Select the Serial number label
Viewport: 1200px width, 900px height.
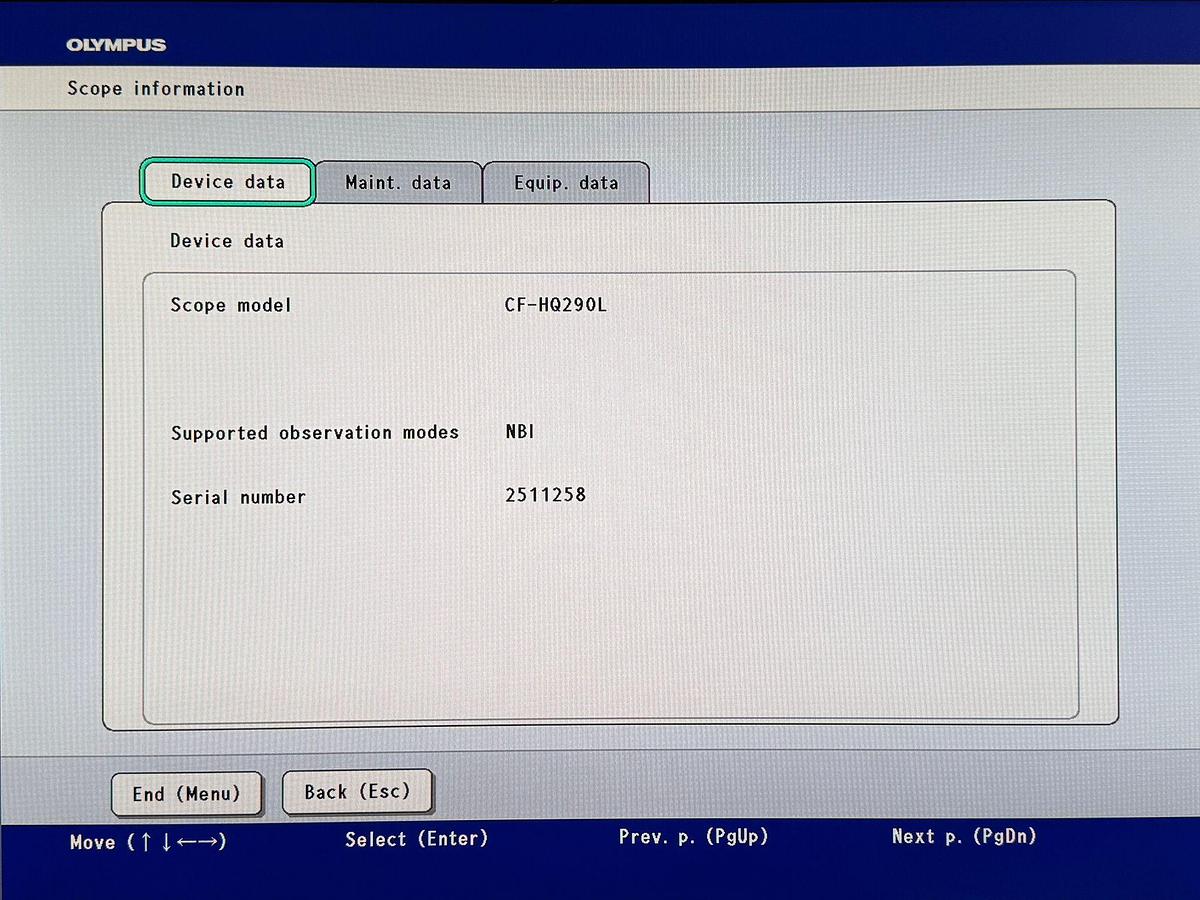pos(238,497)
